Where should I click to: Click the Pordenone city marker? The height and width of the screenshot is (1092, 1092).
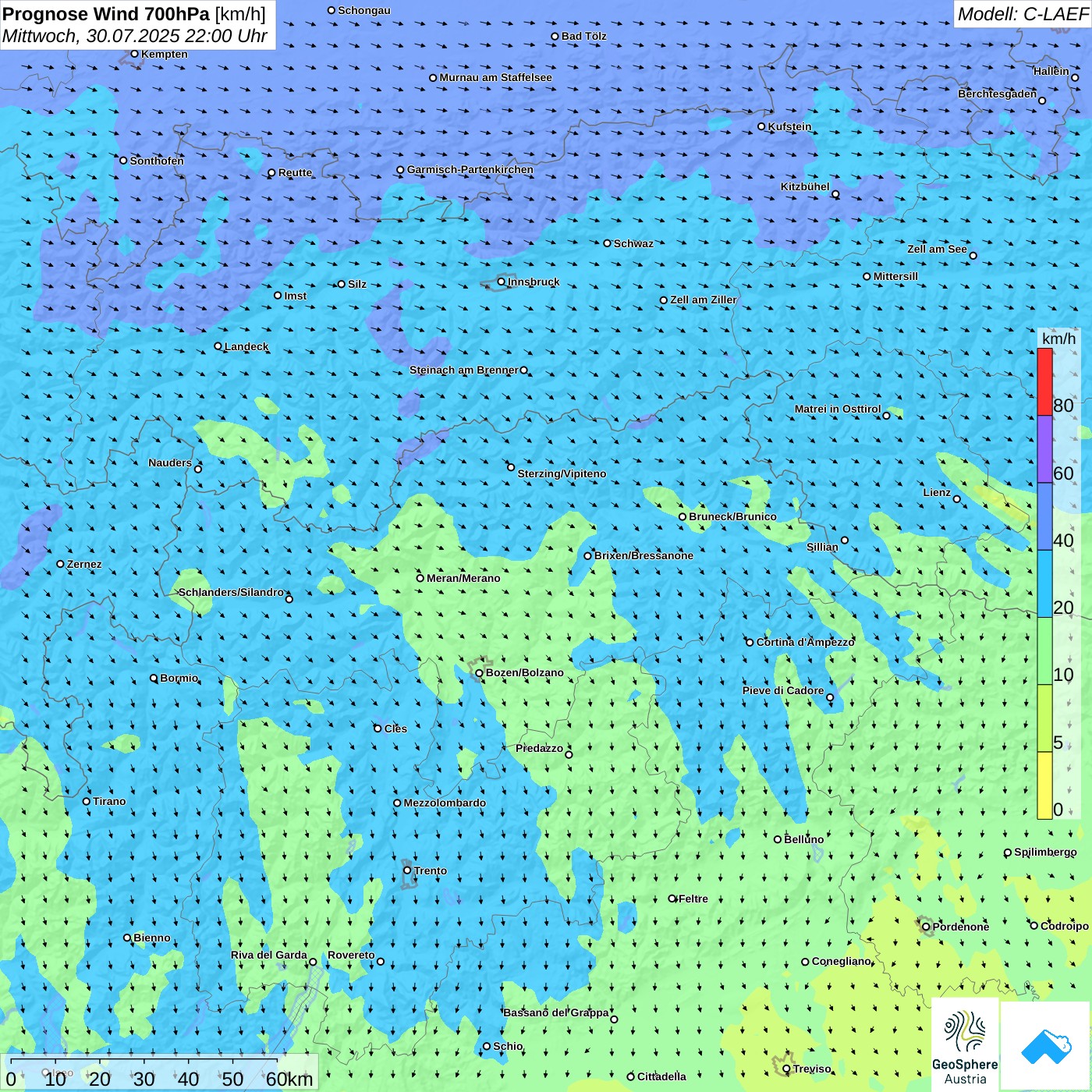click(926, 927)
